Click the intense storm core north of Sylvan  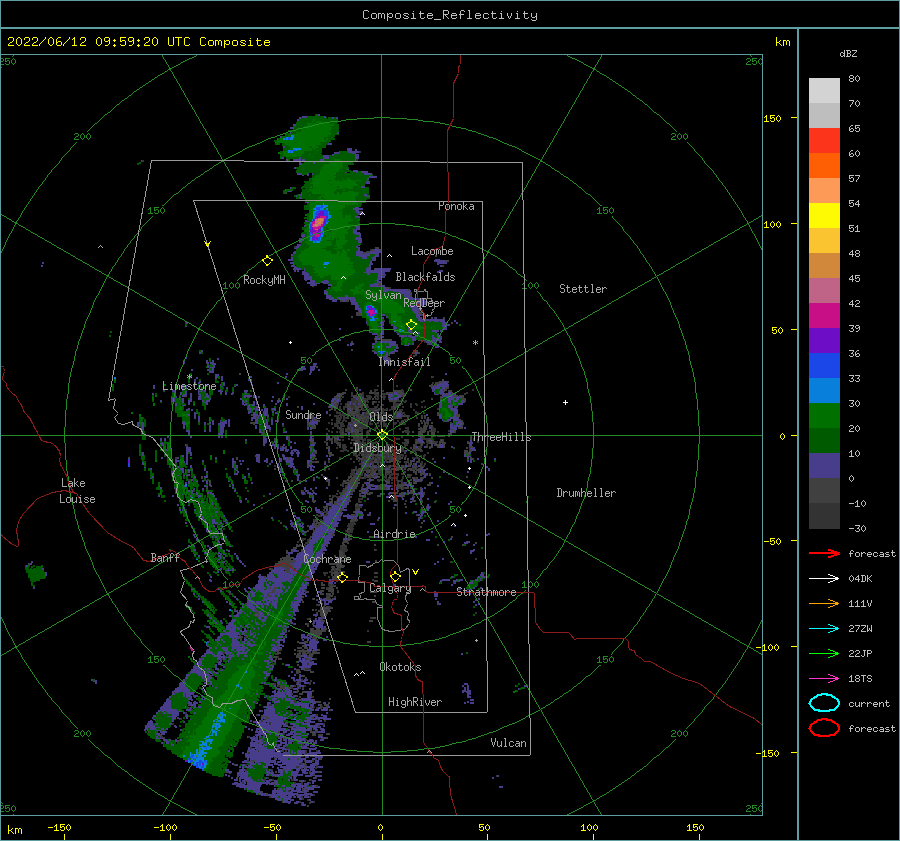(319, 222)
